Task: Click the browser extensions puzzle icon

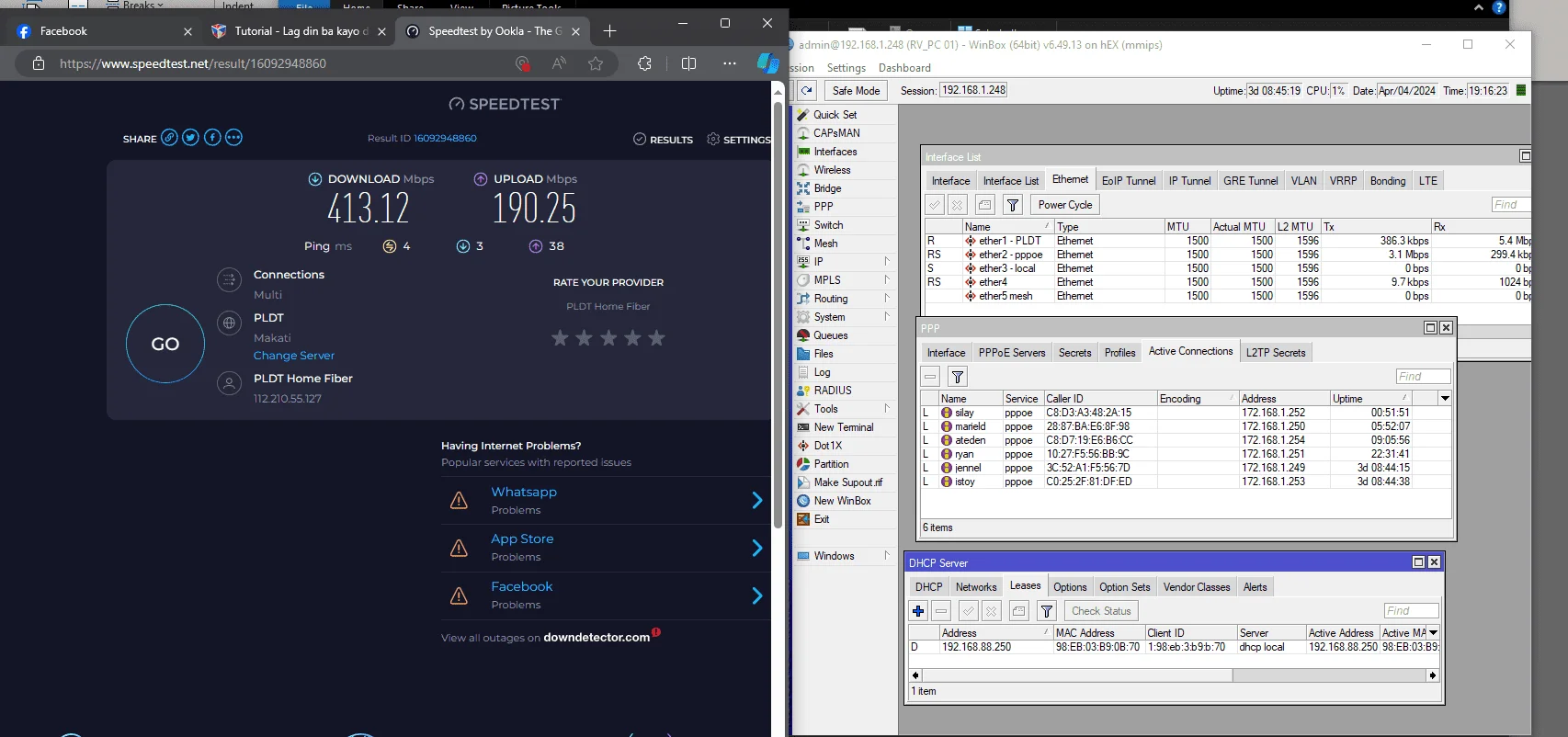Action: (644, 63)
